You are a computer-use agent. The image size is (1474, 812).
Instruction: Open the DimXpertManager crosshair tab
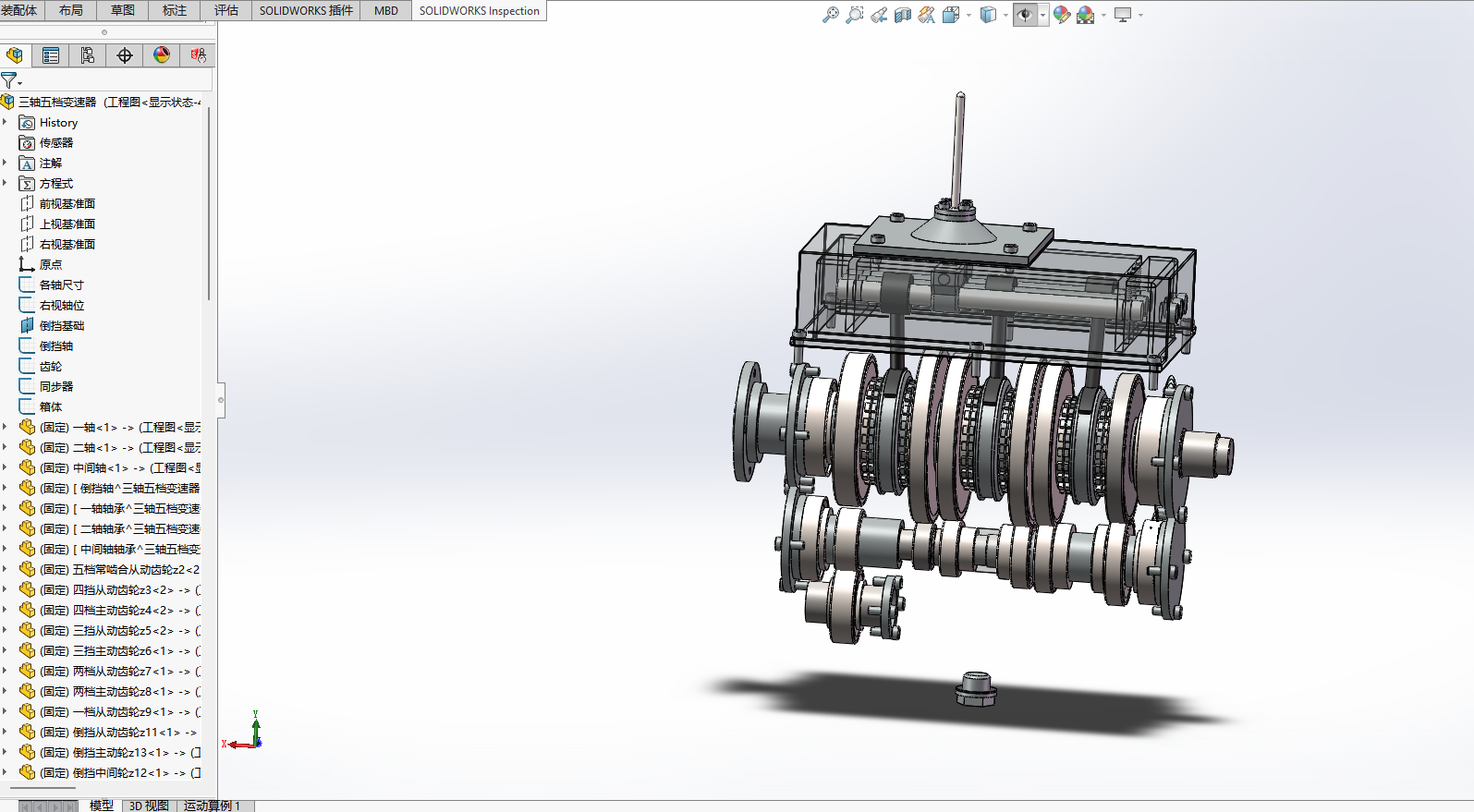tap(125, 55)
